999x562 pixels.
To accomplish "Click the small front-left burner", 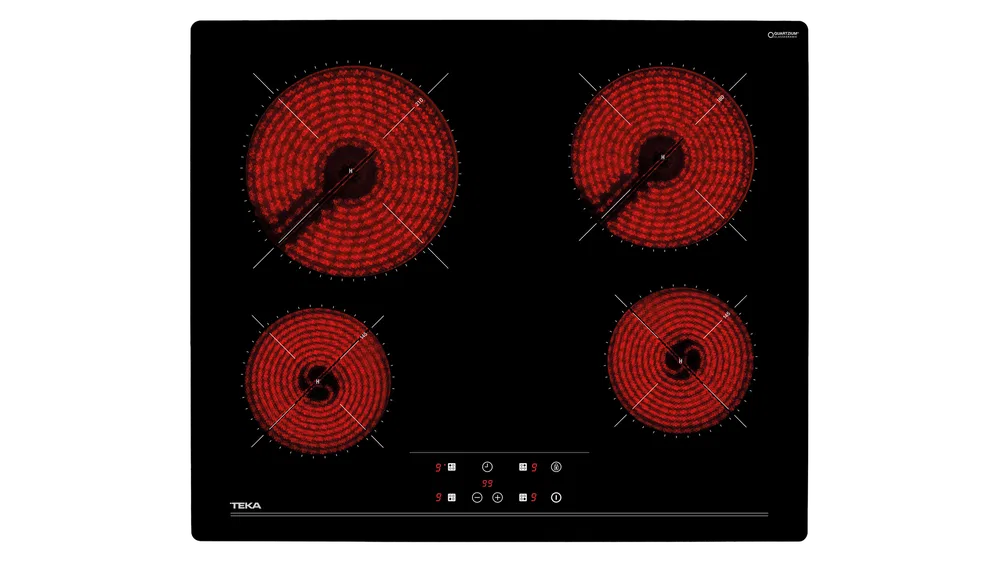I will 317,381.
